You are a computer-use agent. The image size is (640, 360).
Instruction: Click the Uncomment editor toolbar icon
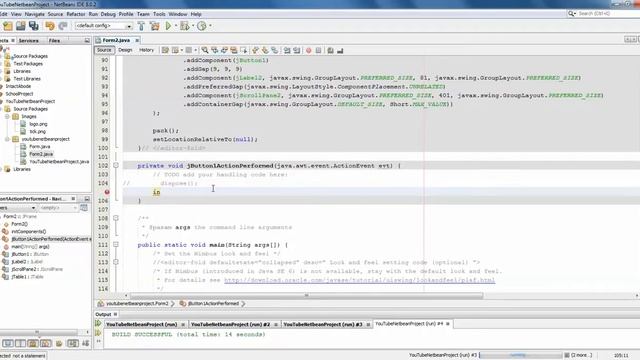[x=340, y=50]
